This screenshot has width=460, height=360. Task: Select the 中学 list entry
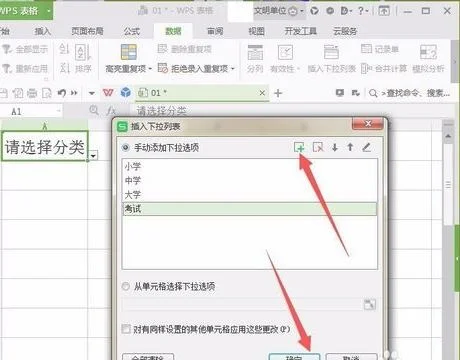click(250, 180)
